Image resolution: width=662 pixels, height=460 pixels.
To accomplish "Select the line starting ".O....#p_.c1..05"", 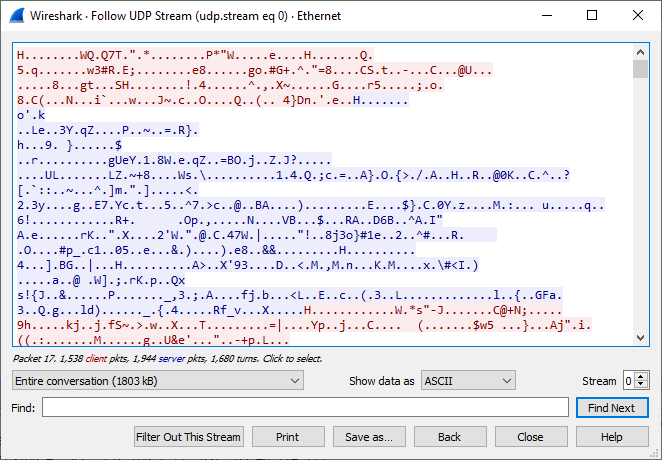I will coord(216,250).
